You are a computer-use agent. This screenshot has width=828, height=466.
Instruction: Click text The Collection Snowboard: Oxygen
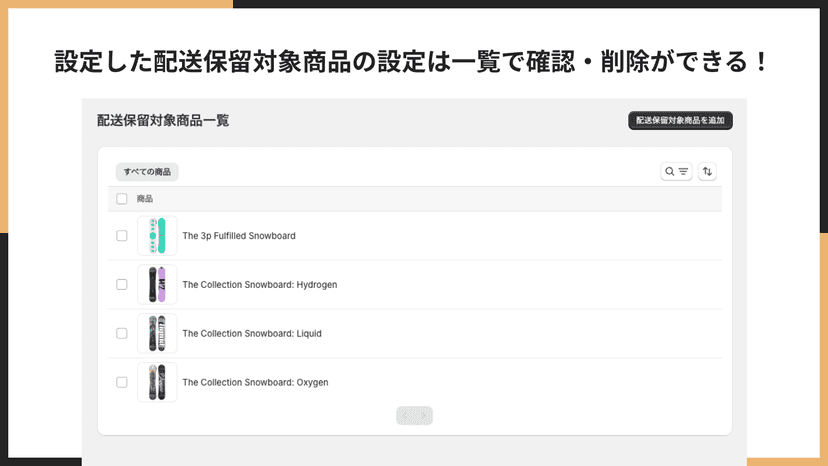point(256,382)
